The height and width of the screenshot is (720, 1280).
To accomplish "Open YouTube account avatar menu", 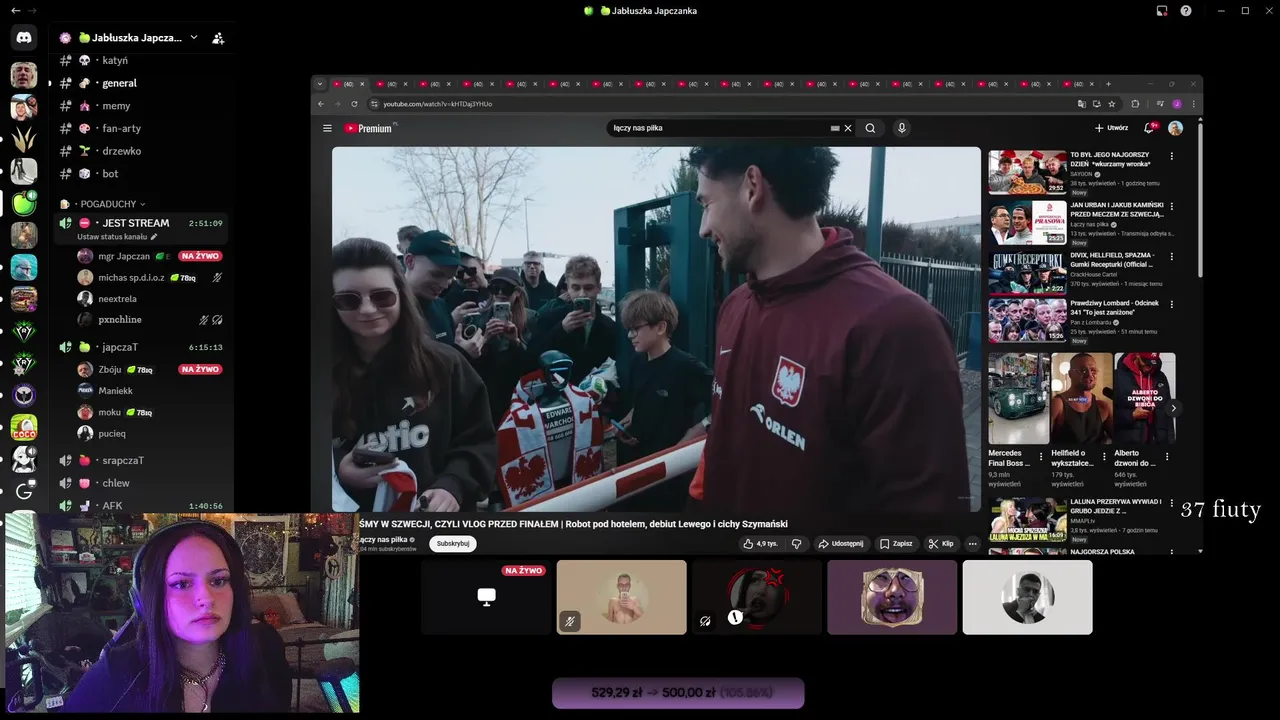I will point(1176,128).
